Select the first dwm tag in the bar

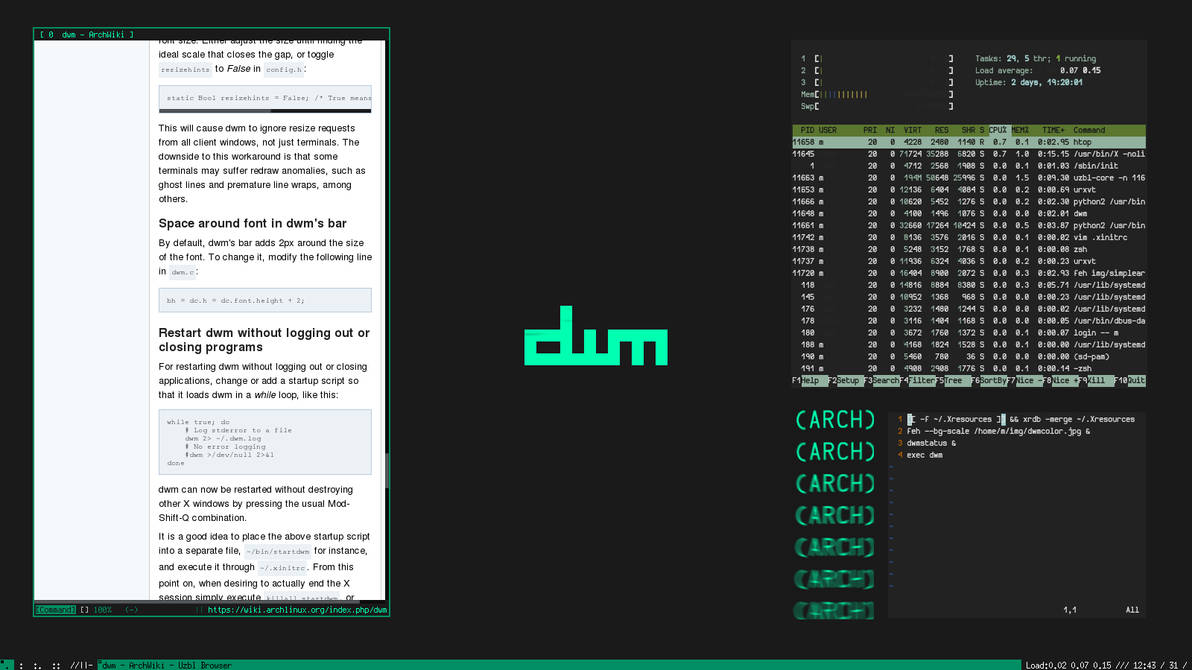point(7,665)
